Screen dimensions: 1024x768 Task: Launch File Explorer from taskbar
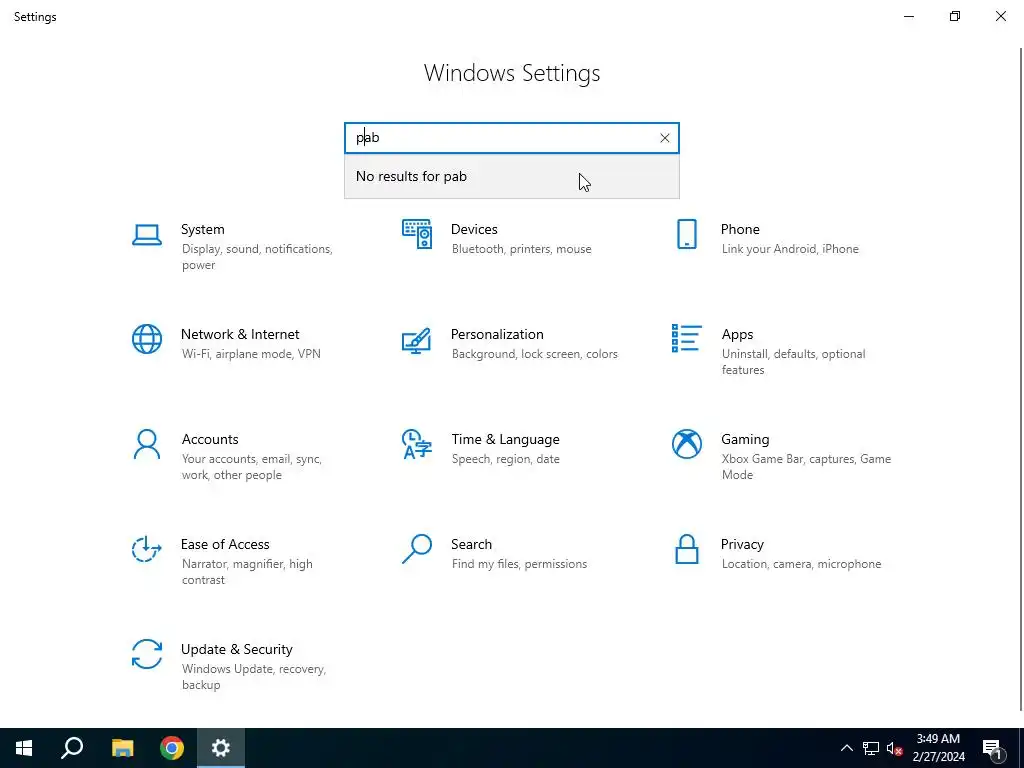pos(122,748)
